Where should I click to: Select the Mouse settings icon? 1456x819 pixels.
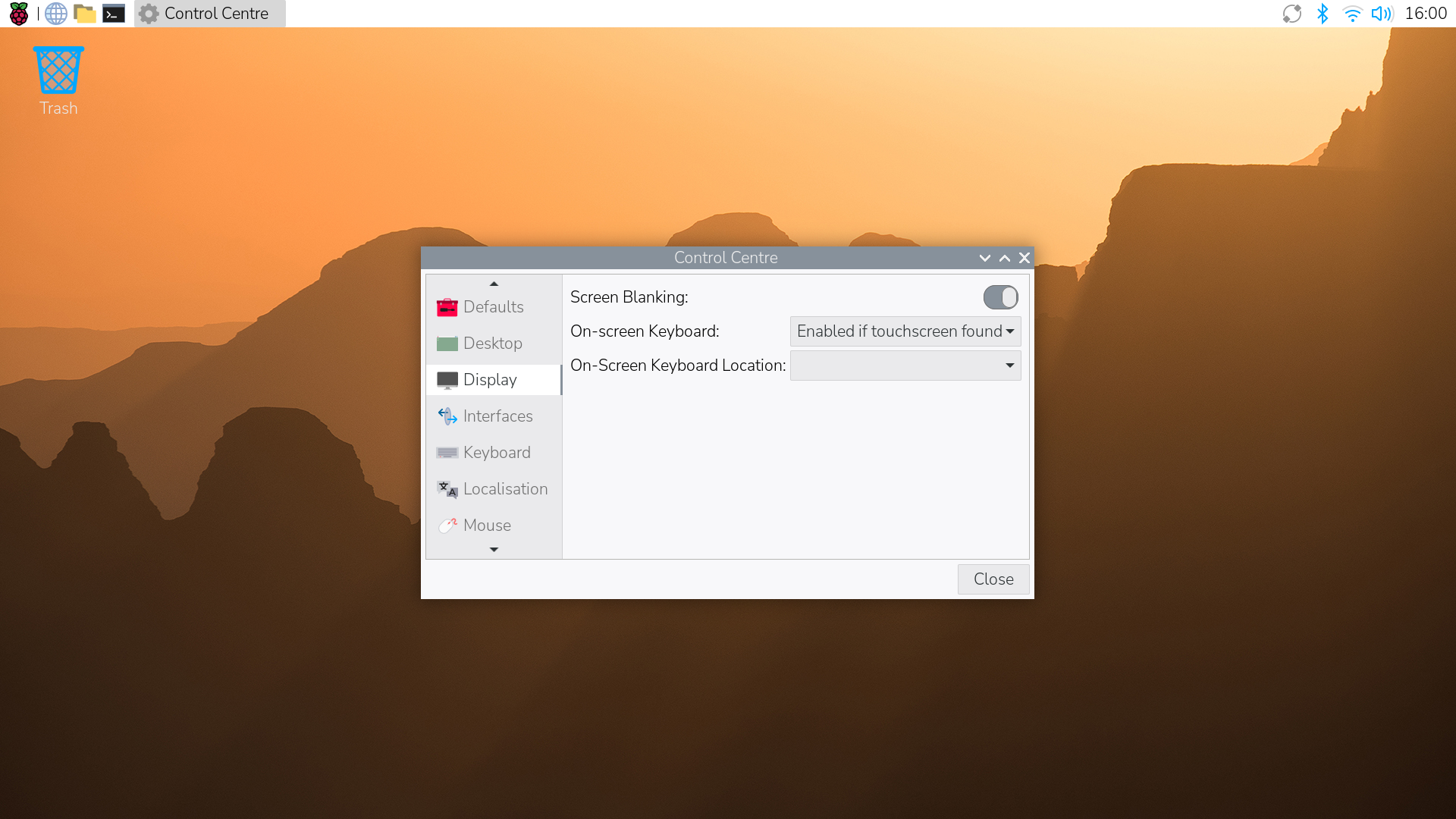447,525
